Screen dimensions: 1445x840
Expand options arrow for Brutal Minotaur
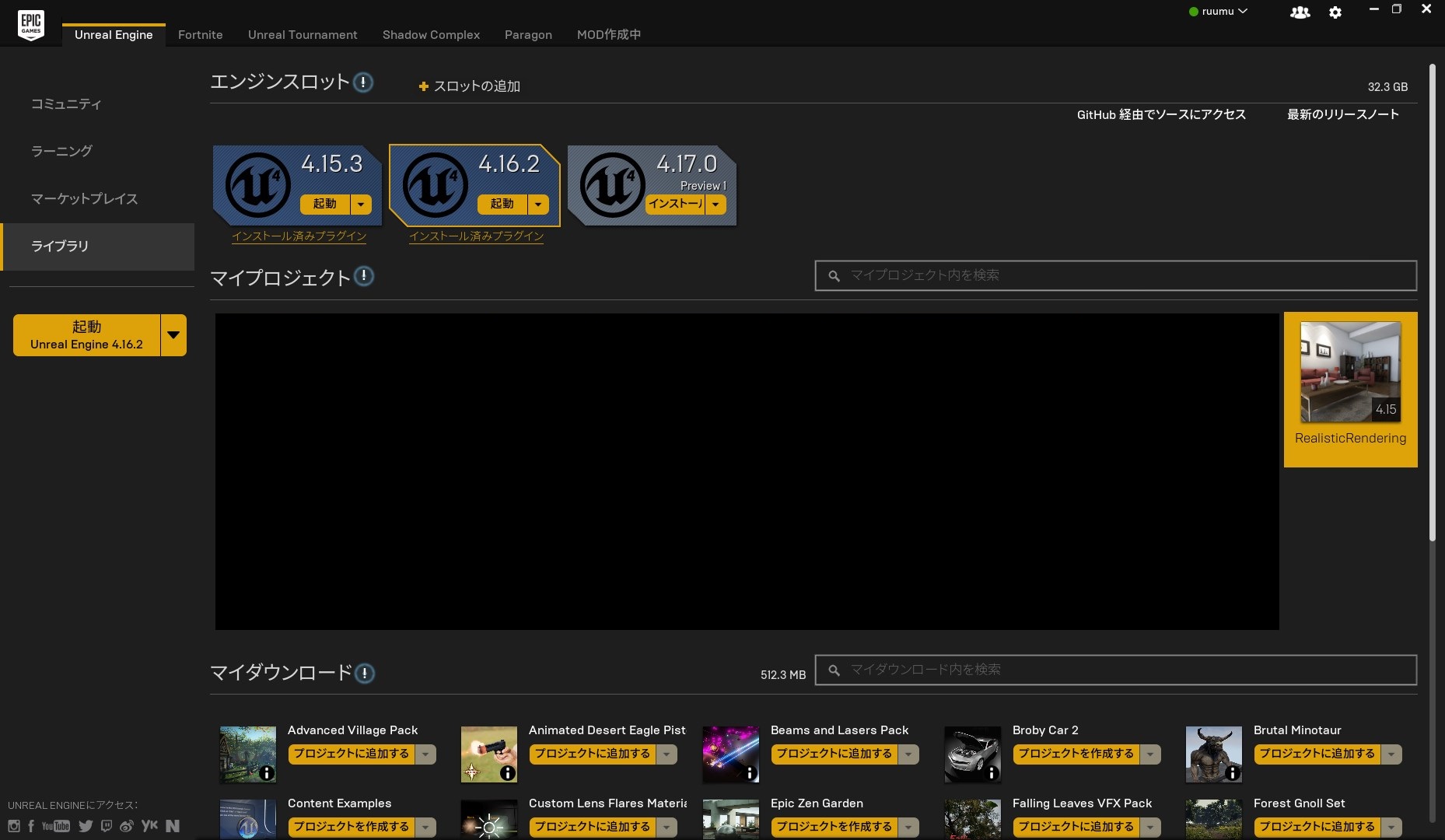click(1391, 754)
